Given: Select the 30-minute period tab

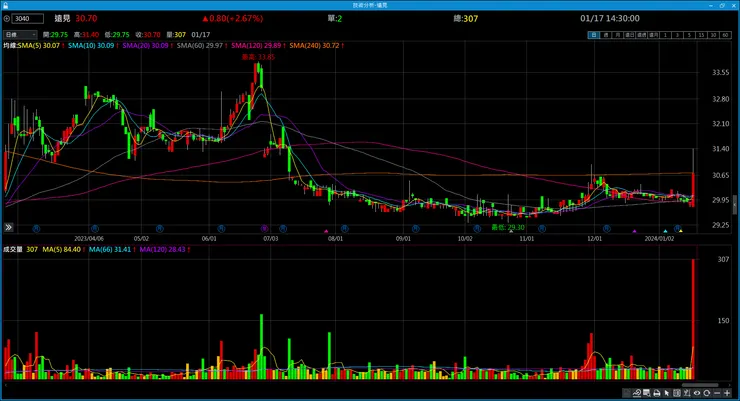Looking at the screenshot, I should pyautogui.click(x=713, y=35).
